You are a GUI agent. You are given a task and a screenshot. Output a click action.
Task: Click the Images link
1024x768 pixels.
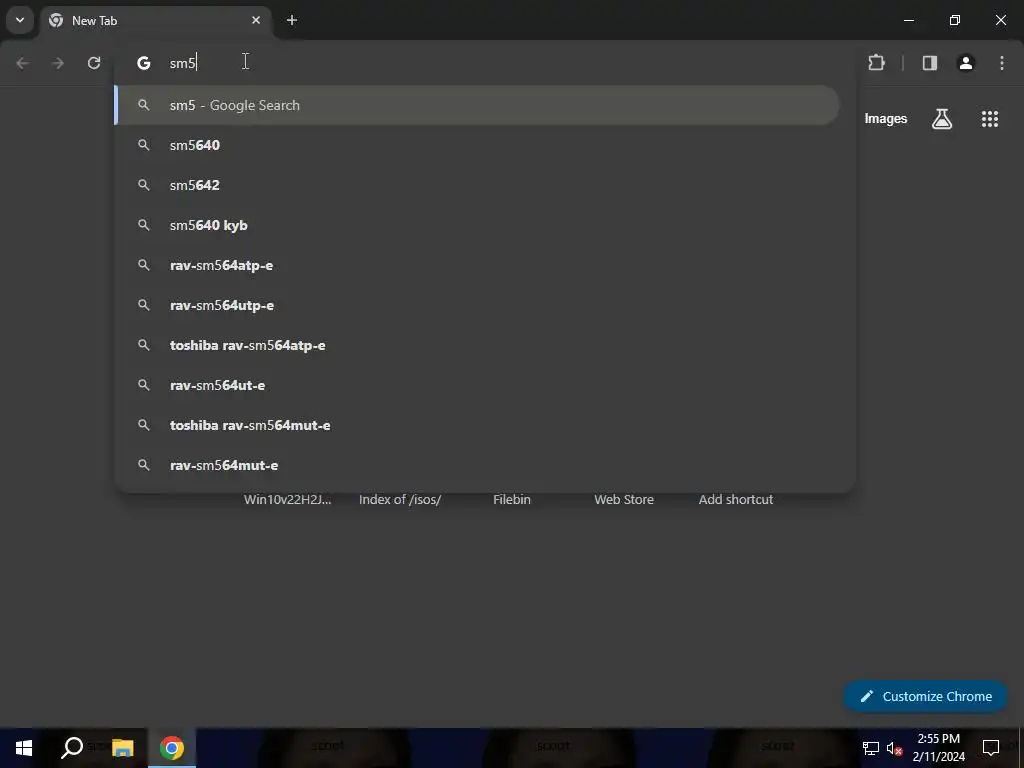click(x=886, y=119)
